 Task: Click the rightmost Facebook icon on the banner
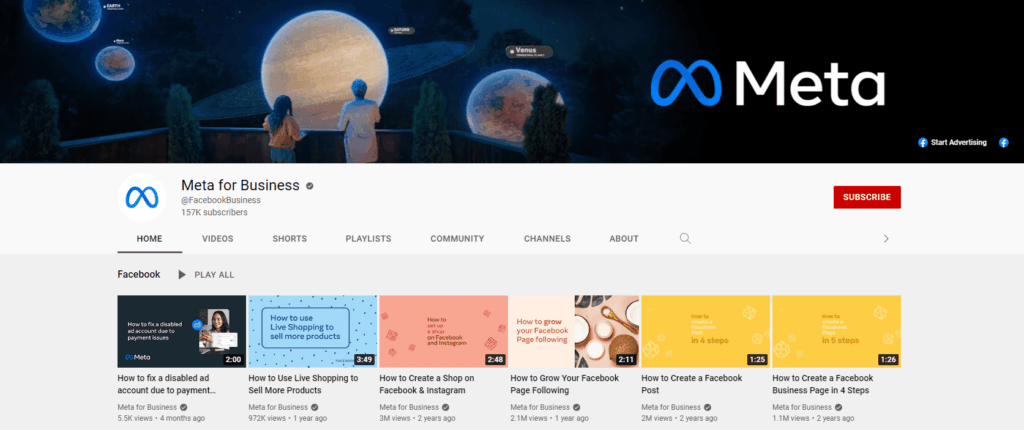[1004, 142]
